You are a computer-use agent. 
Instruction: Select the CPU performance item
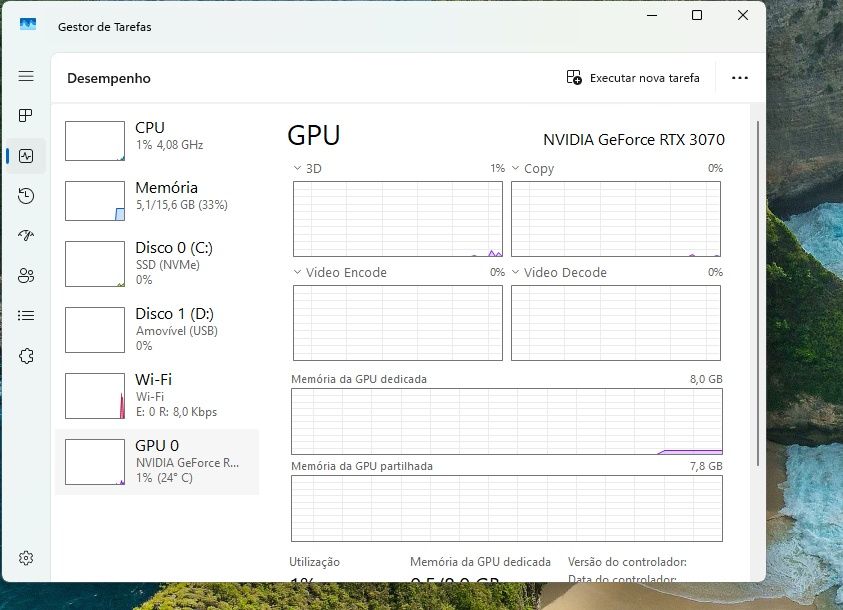click(157, 141)
